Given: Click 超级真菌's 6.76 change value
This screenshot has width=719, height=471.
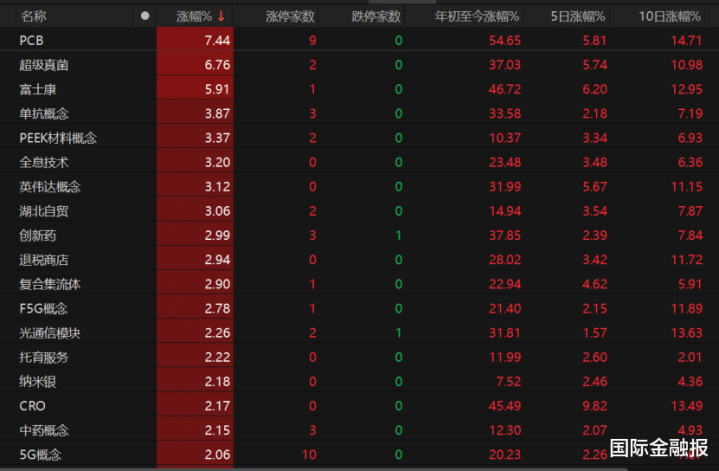Looking at the screenshot, I should click(x=217, y=65).
